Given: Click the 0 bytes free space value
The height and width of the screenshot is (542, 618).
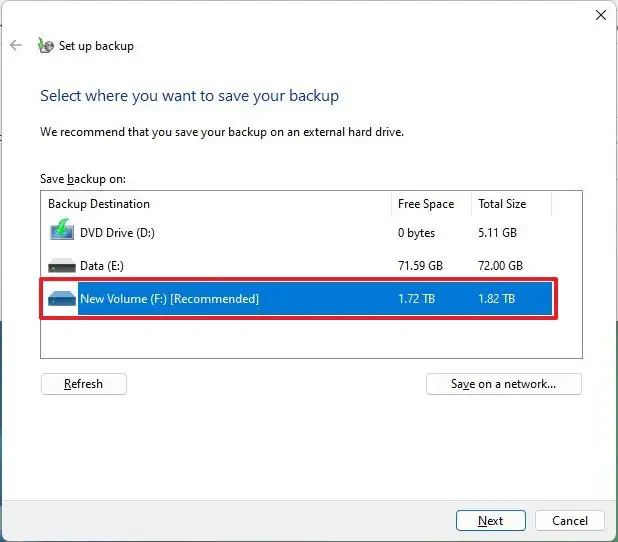Looking at the screenshot, I should click(x=417, y=232).
